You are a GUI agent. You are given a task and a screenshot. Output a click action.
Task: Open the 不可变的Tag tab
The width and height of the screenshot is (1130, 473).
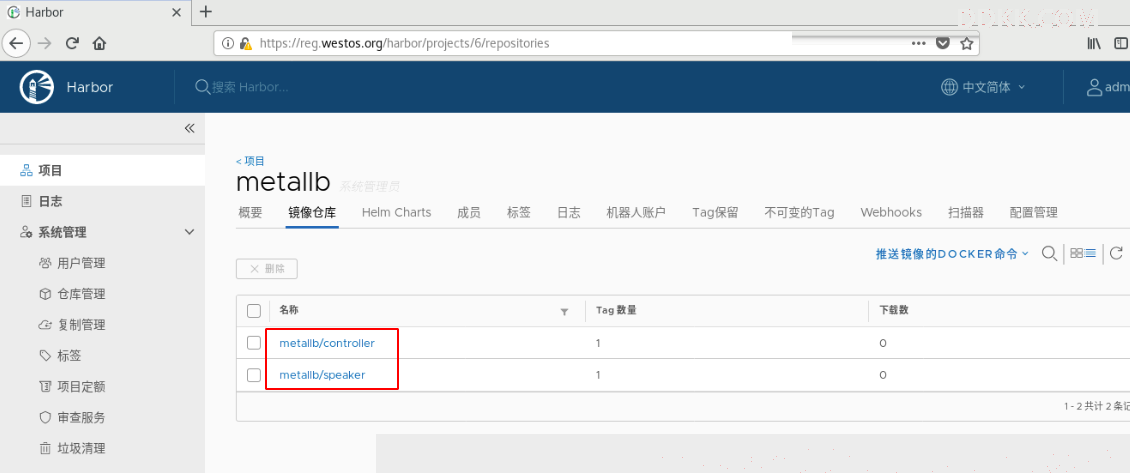(x=799, y=212)
